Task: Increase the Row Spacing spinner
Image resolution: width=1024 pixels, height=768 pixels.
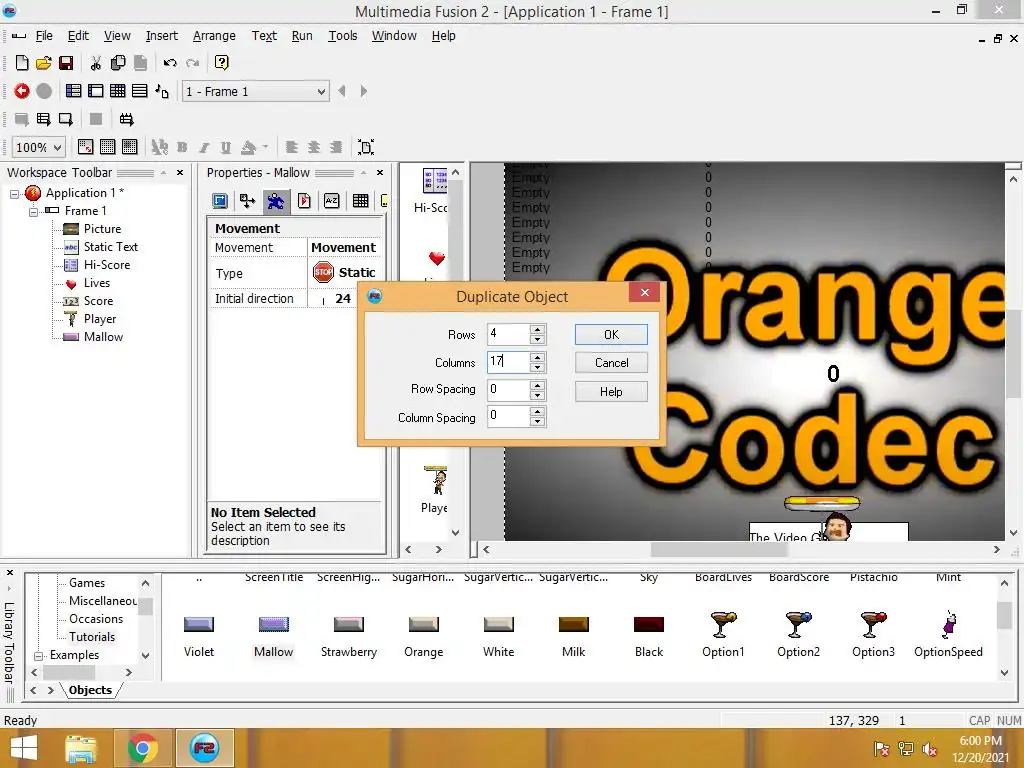Action: click(537, 386)
